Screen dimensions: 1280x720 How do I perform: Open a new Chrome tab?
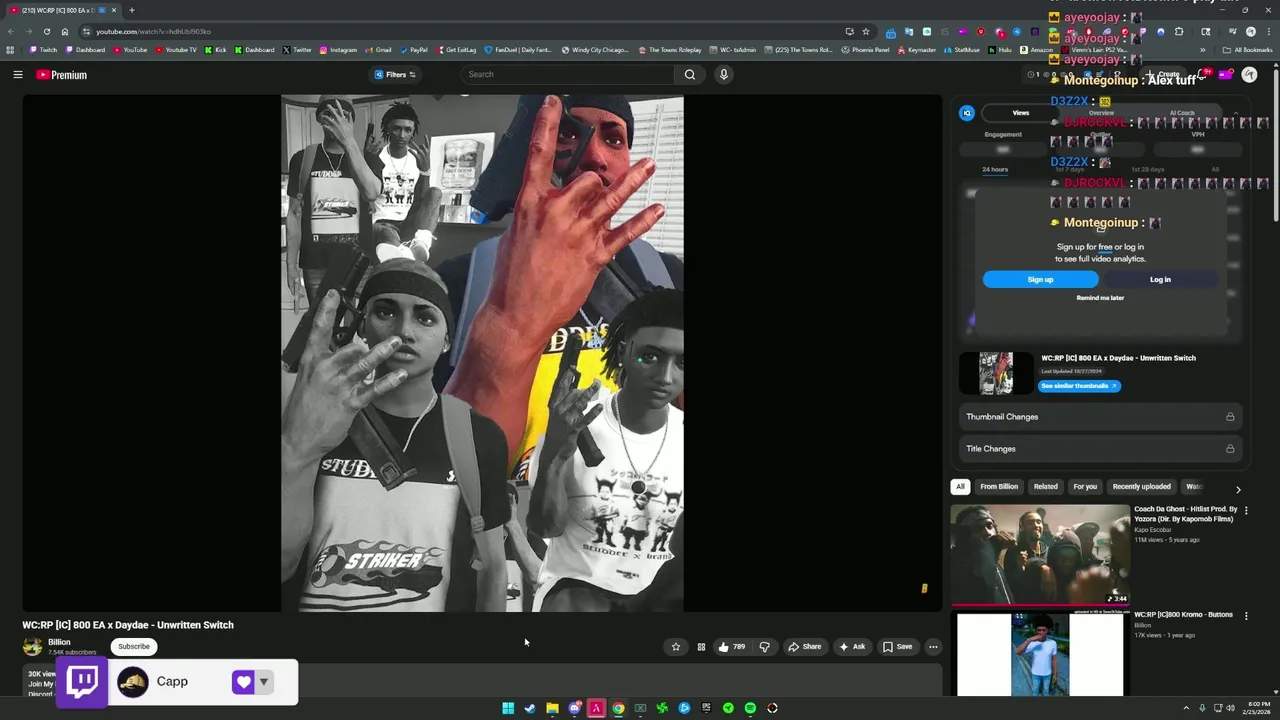point(131,10)
